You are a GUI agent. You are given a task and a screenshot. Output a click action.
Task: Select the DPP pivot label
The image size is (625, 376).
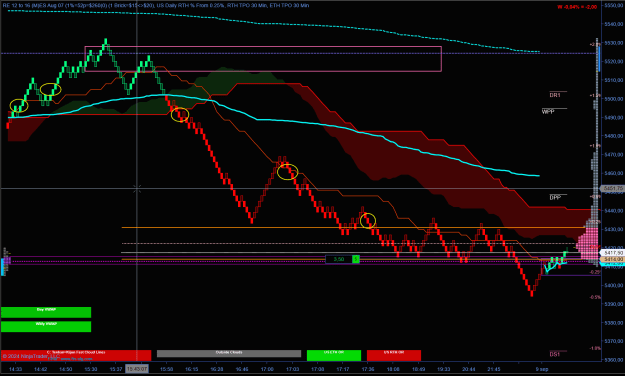555,197
